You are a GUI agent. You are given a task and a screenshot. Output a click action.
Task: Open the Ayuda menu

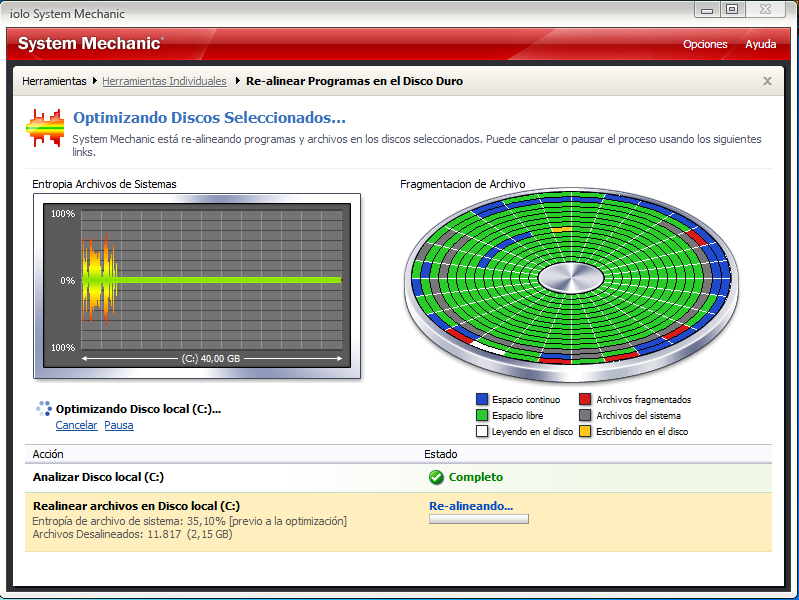[x=760, y=44]
